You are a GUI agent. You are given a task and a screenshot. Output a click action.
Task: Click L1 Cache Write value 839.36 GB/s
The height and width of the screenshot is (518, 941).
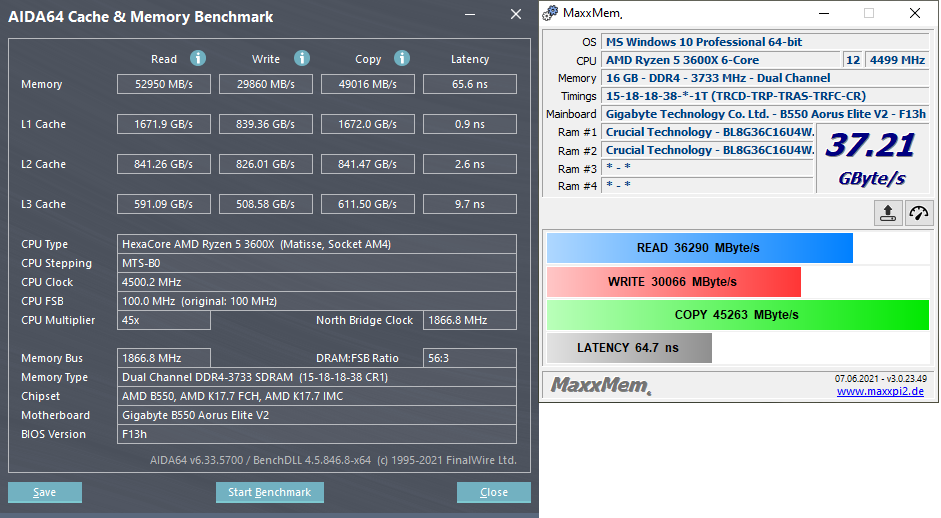coord(266,124)
